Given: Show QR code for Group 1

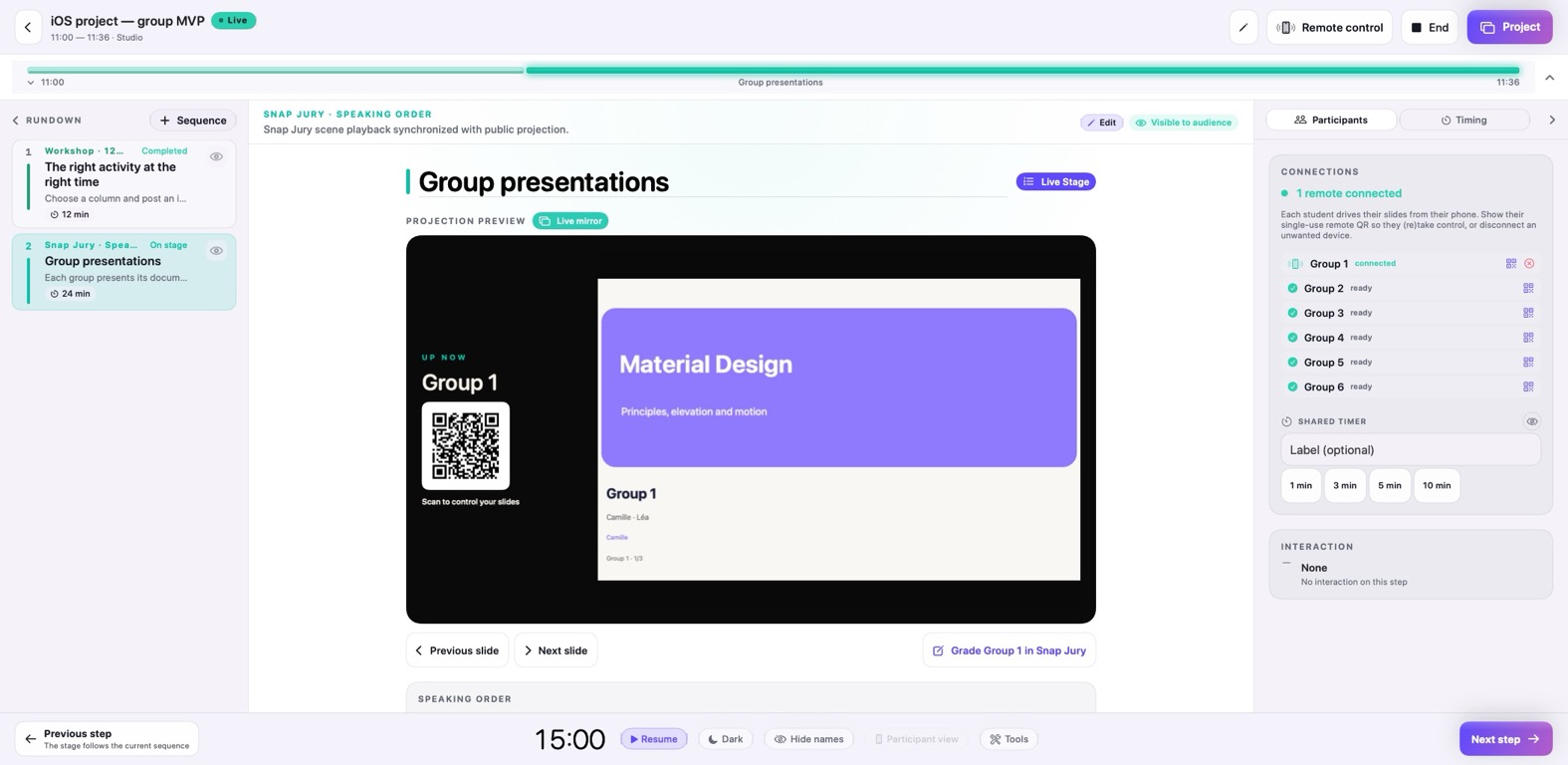Looking at the screenshot, I should (x=1511, y=264).
